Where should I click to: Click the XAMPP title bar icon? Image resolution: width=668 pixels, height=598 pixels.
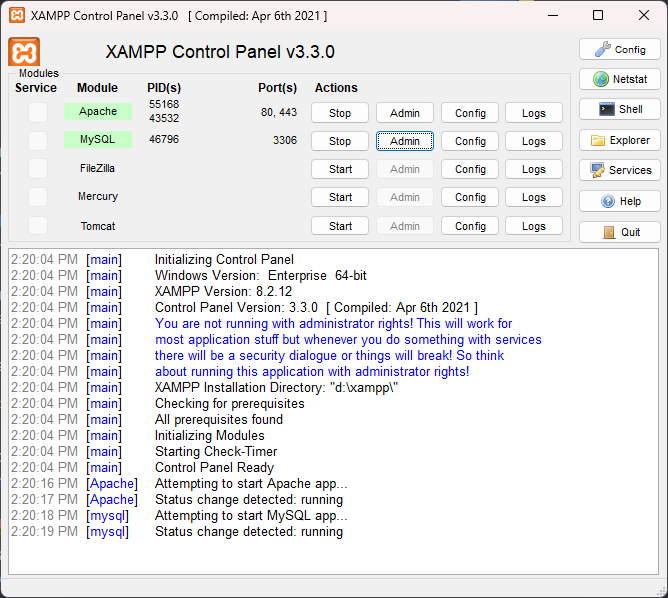tap(17, 16)
